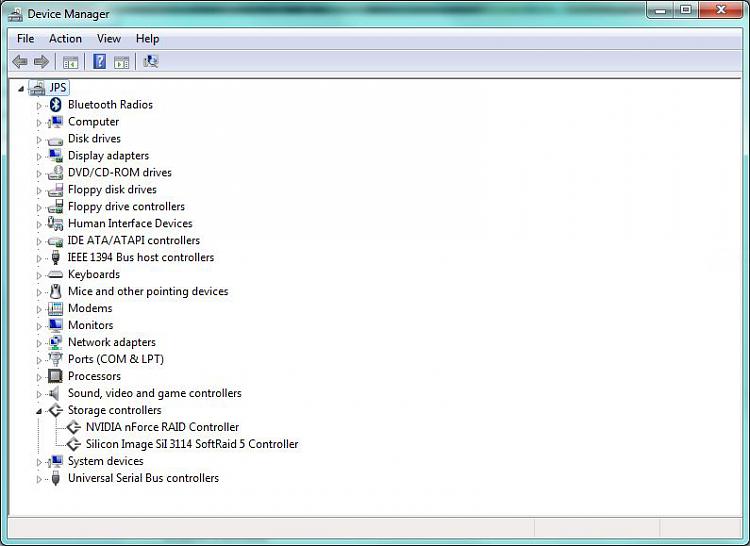The width and height of the screenshot is (750, 546).
Task: Click the Forward arrow toolbar icon
Action: [42, 62]
